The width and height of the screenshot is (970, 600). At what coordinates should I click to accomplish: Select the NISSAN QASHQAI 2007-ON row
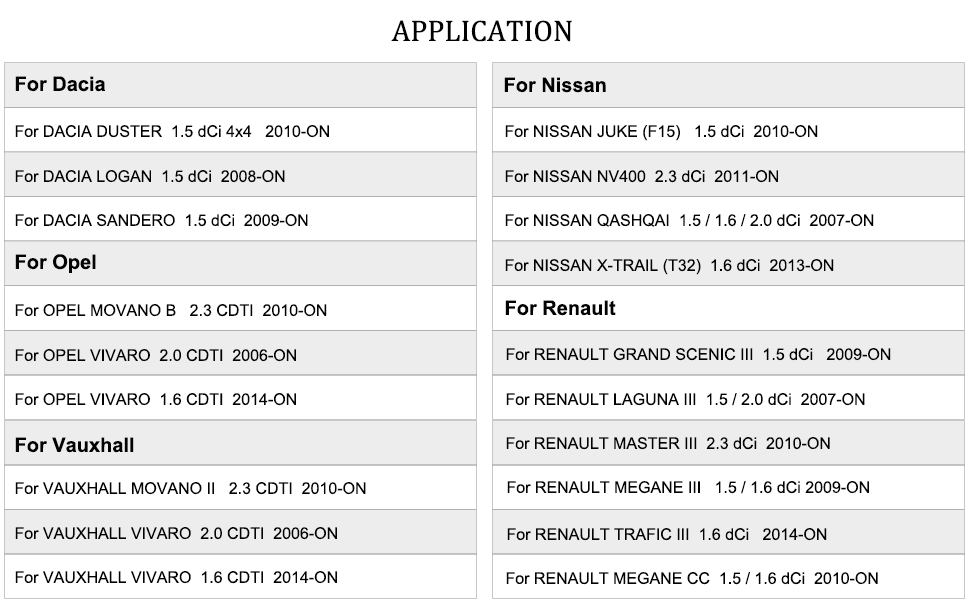click(689, 220)
